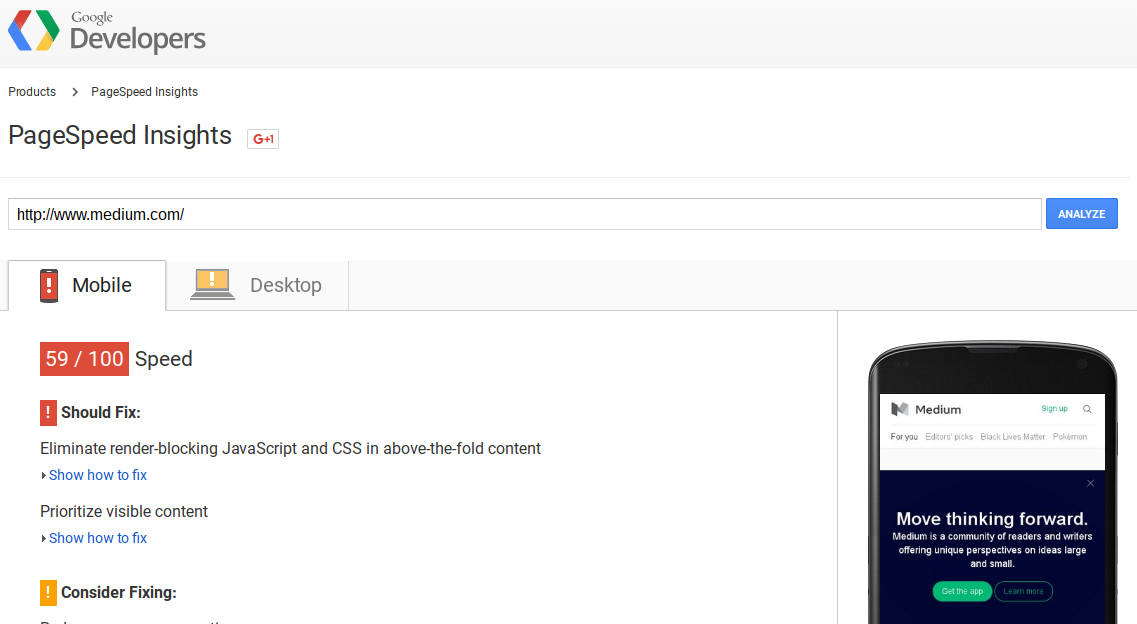Viewport: 1137px width, 624px height.
Task: Expand Show how to fix for Prioritize visible content
Action: [x=97, y=538]
